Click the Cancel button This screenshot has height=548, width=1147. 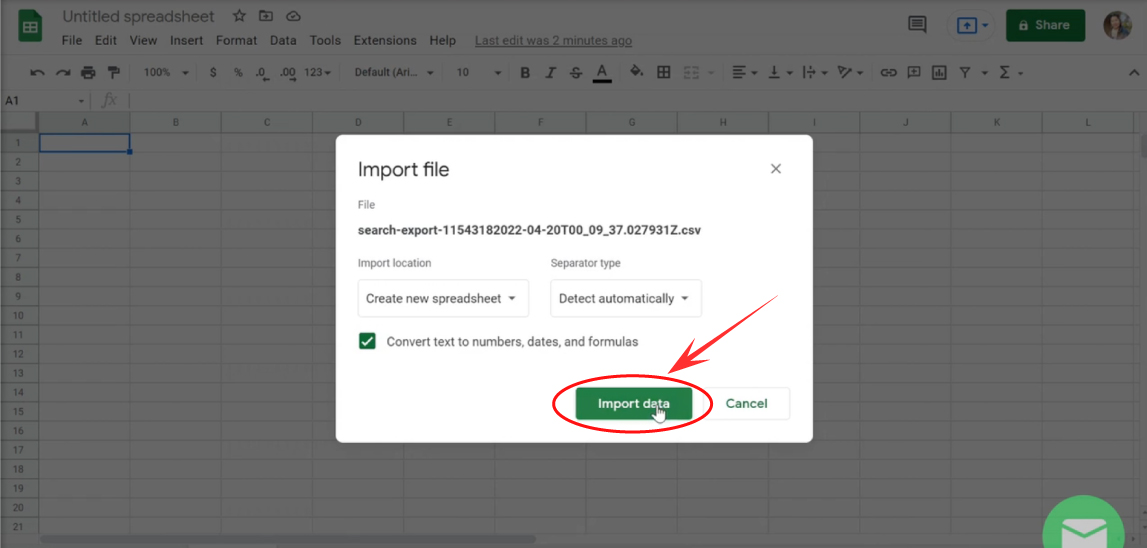click(746, 403)
